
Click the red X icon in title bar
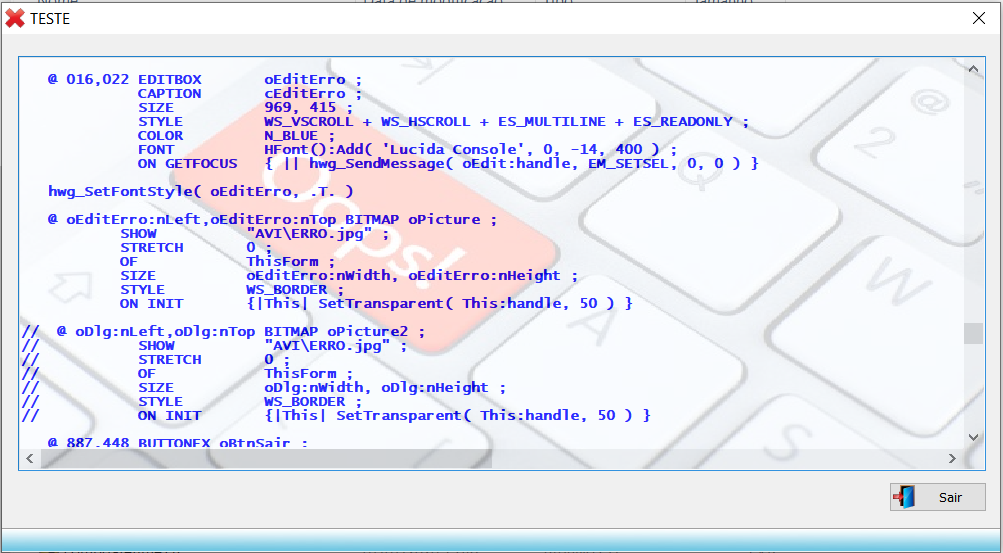click(x=15, y=19)
